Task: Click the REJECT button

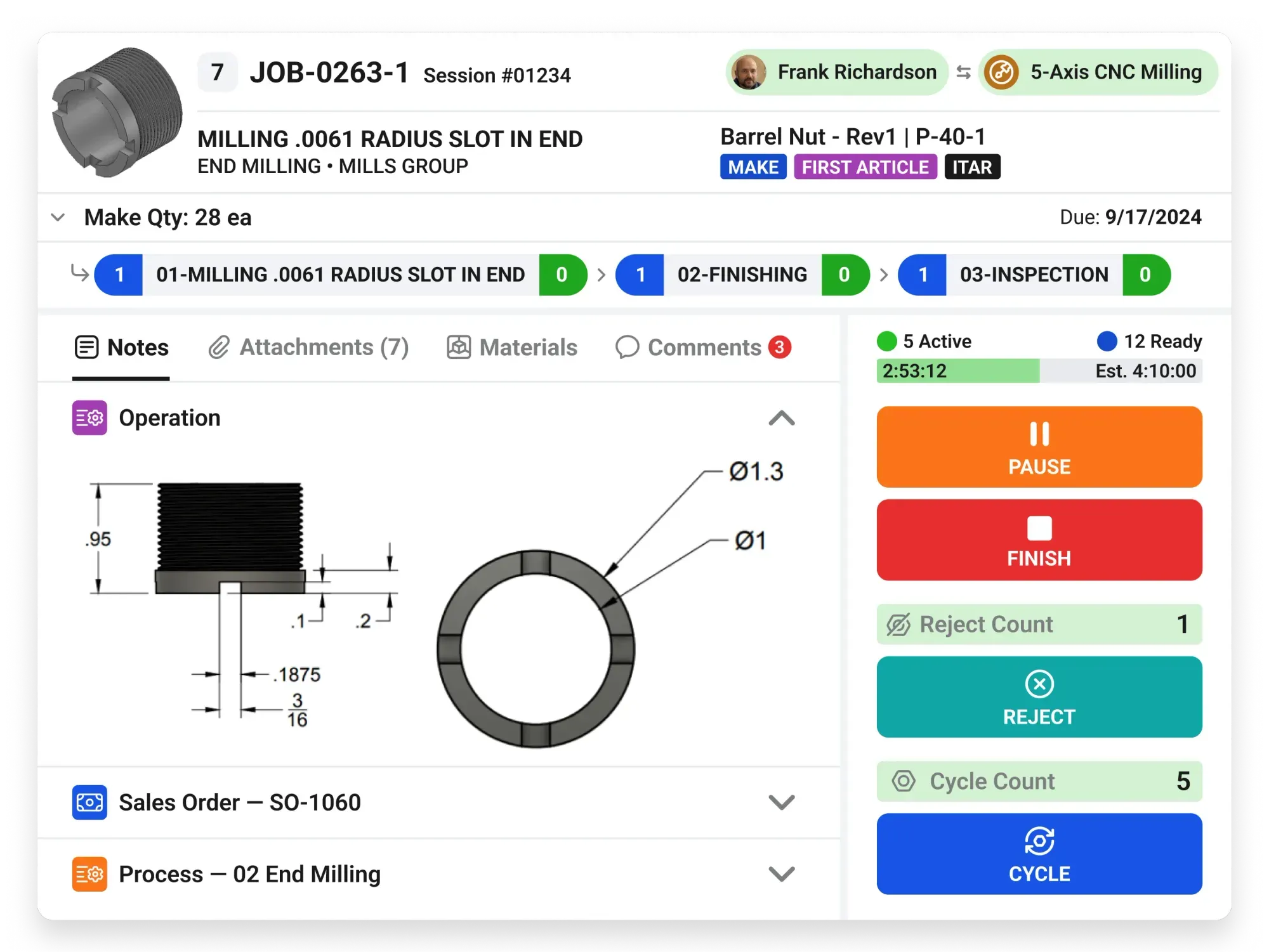Action: tap(1039, 697)
